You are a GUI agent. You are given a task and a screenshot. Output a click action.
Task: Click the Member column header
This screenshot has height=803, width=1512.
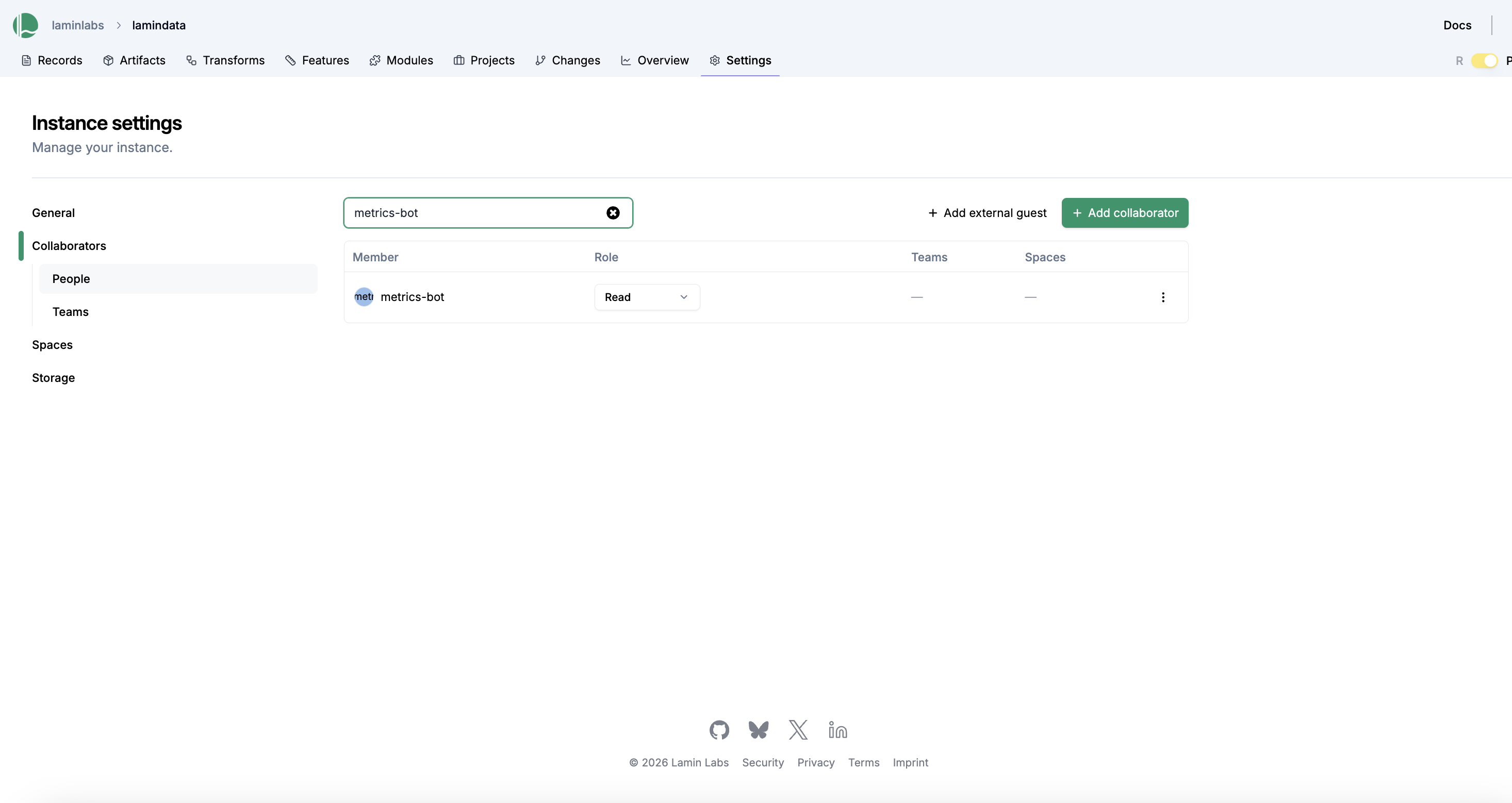(x=375, y=257)
